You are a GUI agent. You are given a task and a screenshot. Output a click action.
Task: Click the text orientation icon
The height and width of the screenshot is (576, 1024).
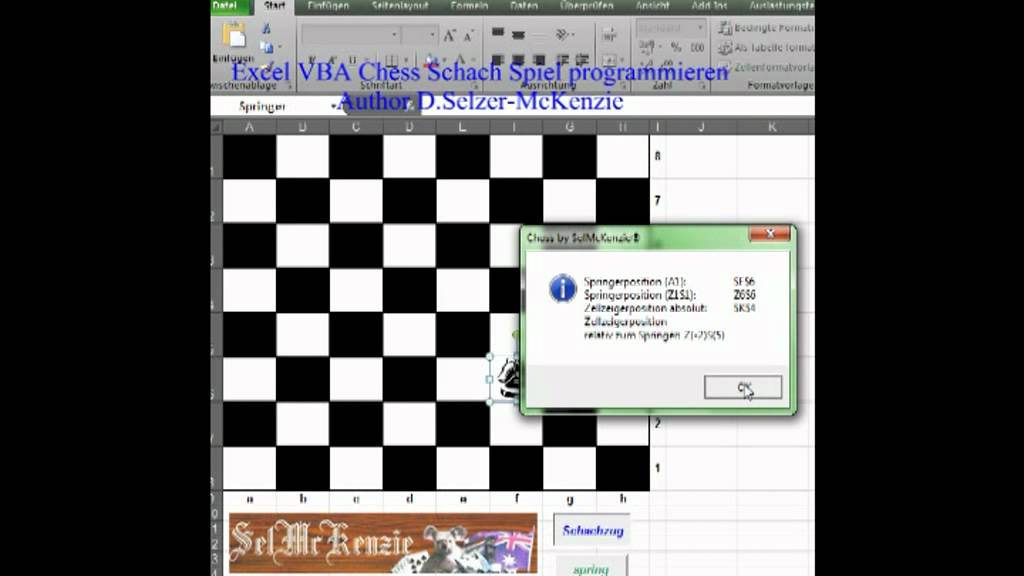562,34
